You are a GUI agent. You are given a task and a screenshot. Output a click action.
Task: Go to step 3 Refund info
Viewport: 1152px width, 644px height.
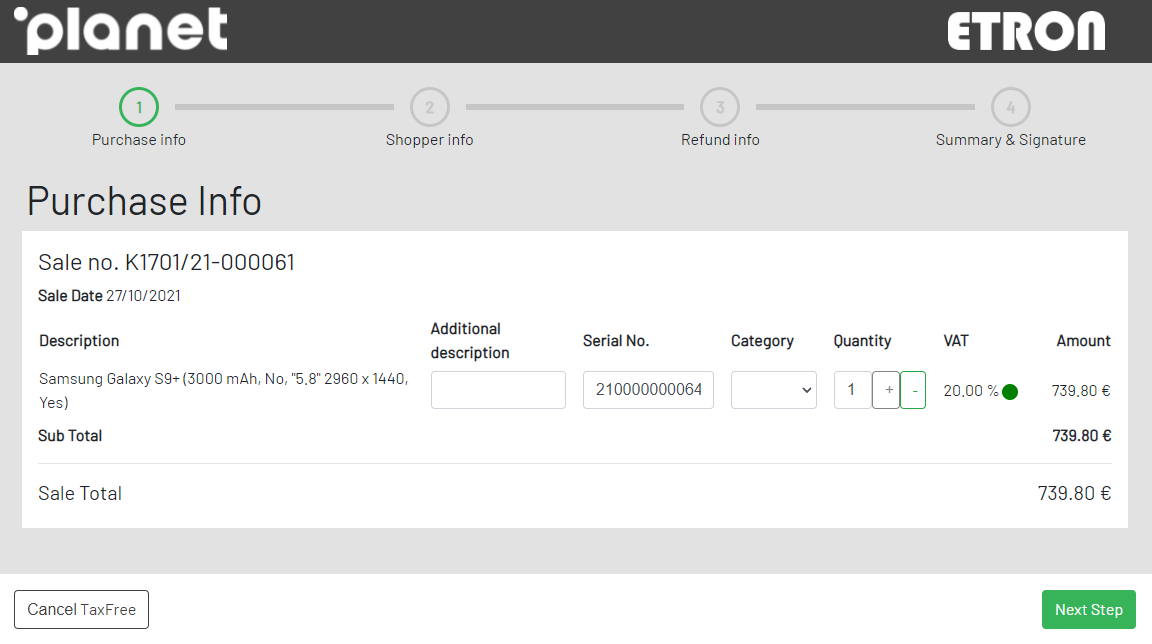(x=720, y=107)
